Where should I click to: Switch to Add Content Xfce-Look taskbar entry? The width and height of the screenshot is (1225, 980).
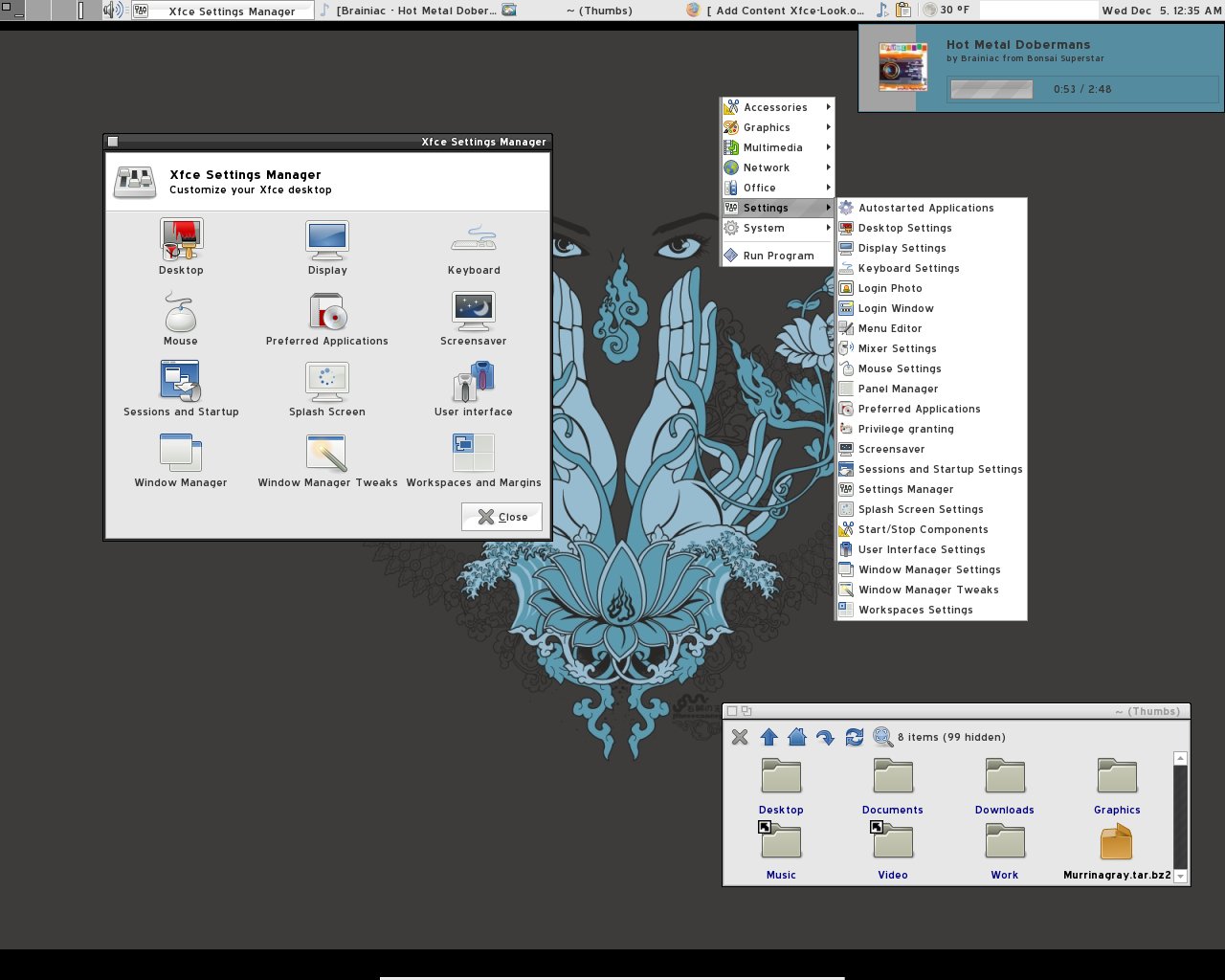[775, 11]
